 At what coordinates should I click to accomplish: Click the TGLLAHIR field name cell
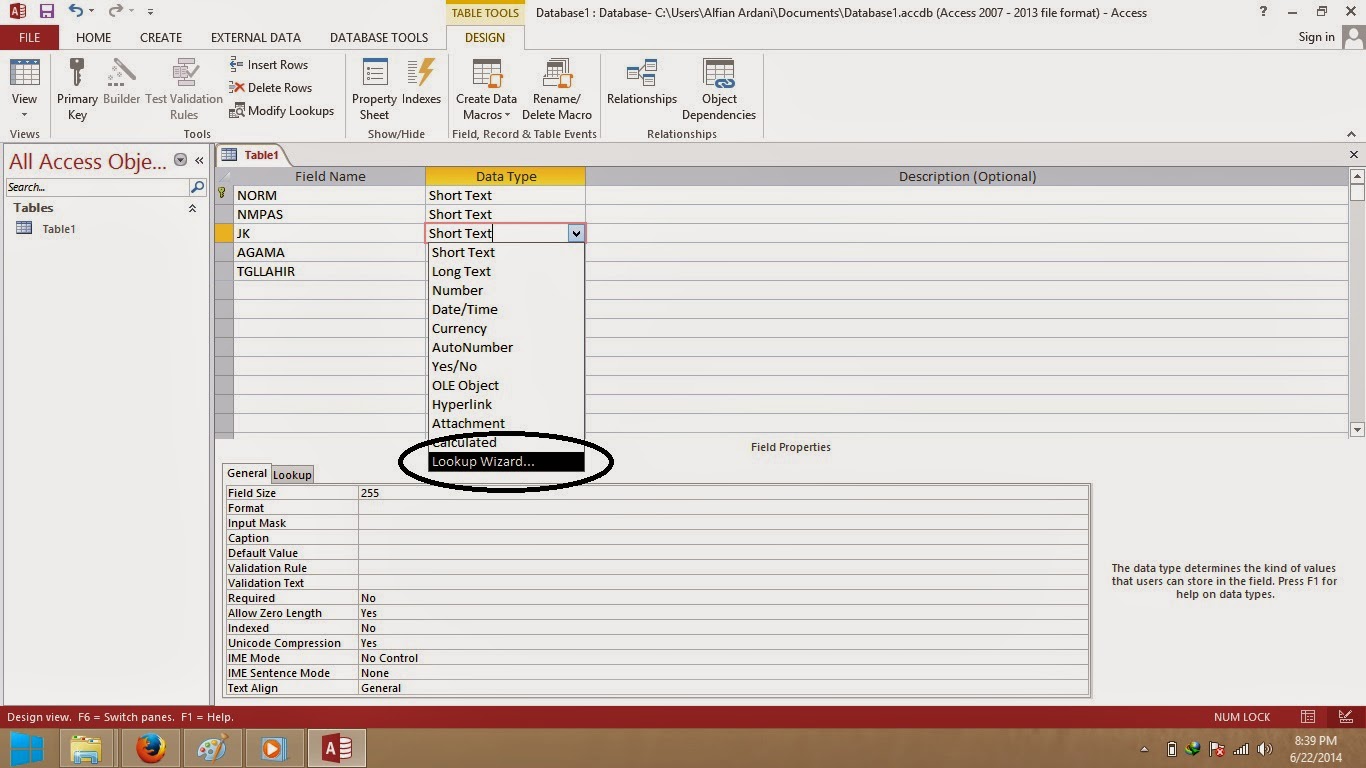(x=330, y=271)
